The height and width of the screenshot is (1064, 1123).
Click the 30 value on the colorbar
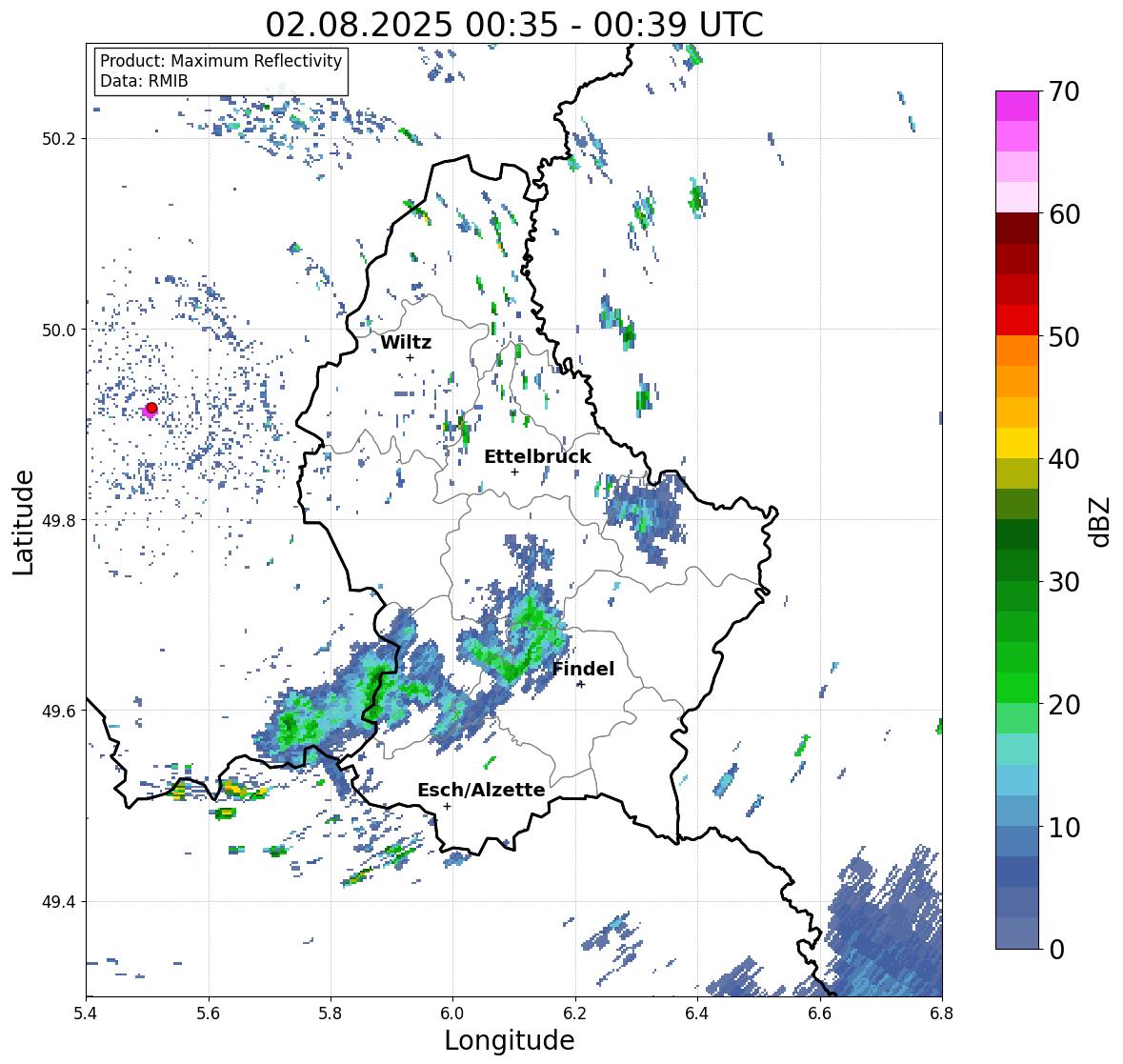[x=1064, y=582]
